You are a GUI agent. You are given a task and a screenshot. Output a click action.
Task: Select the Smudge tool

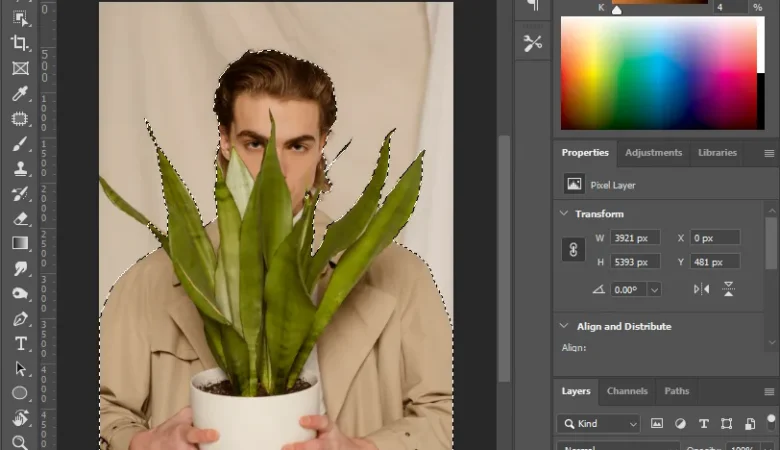pyautogui.click(x=20, y=269)
